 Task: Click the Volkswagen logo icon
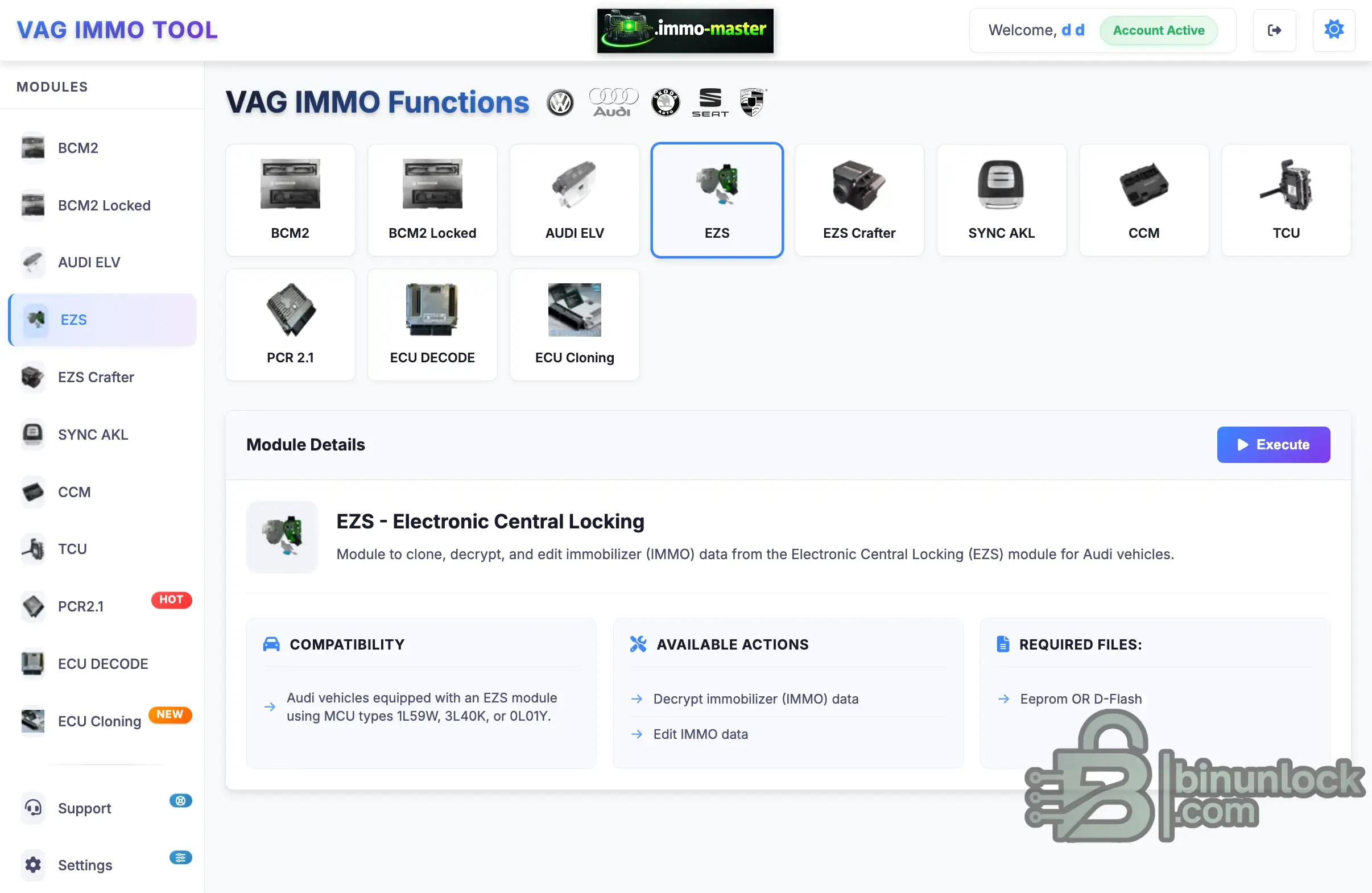(x=560, y=102)
